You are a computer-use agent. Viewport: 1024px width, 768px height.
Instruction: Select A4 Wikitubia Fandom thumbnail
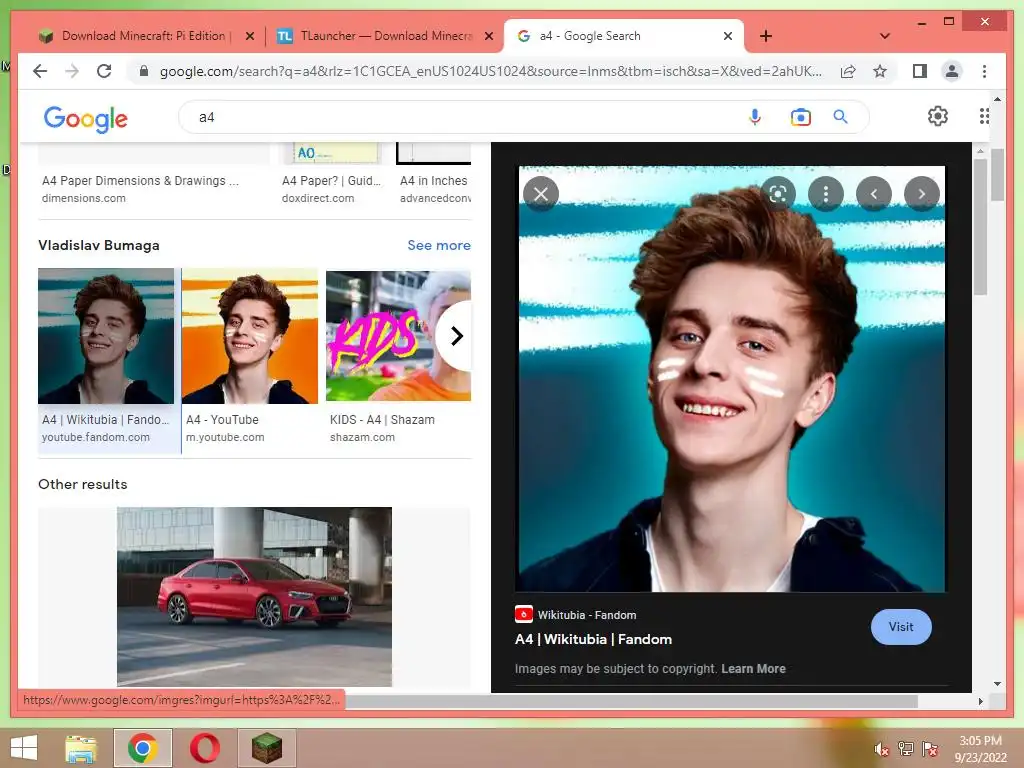pyautogui.click(x=106, y=336)
